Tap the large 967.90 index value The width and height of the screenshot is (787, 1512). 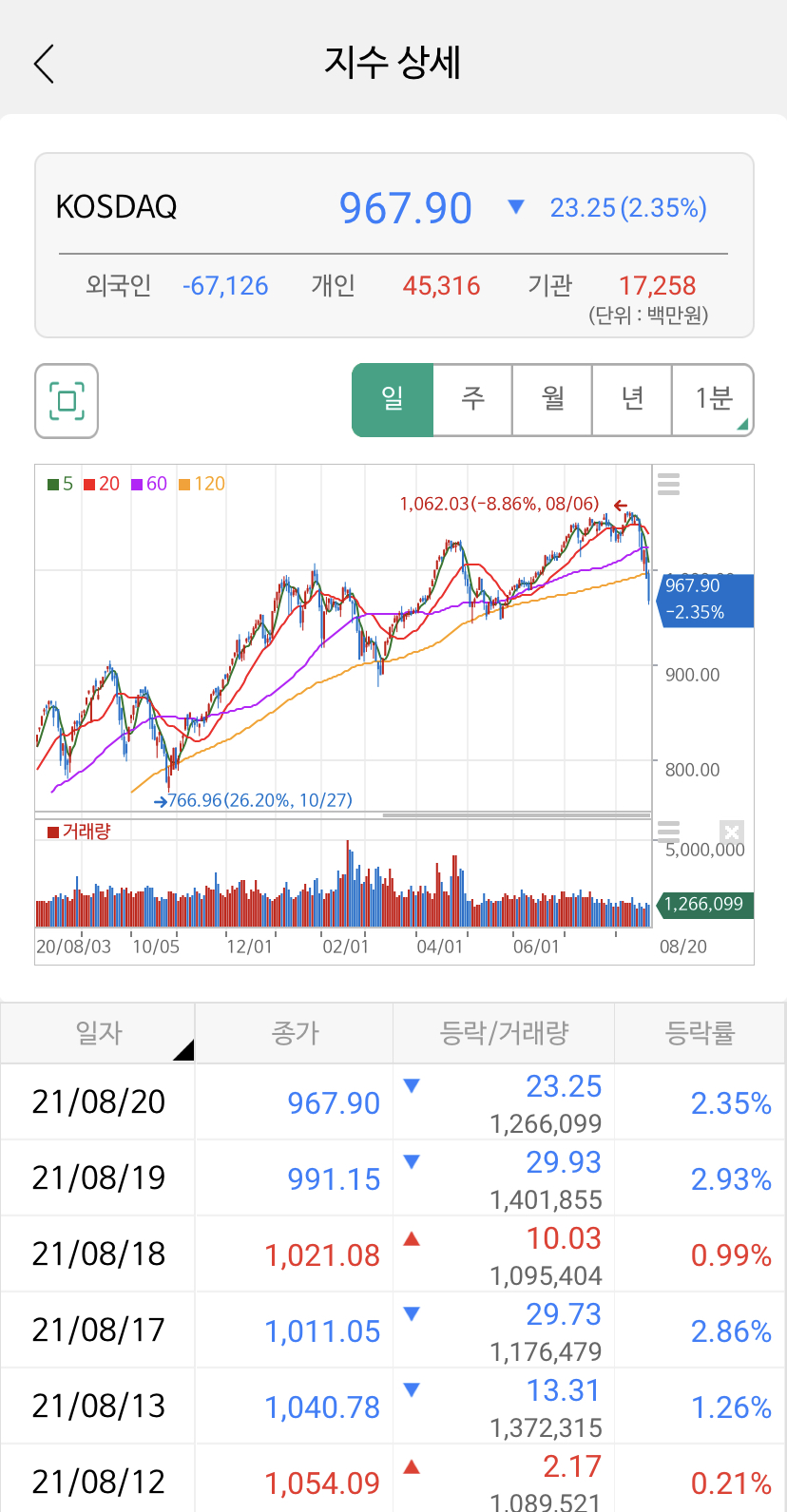click(x=406, y=207)
